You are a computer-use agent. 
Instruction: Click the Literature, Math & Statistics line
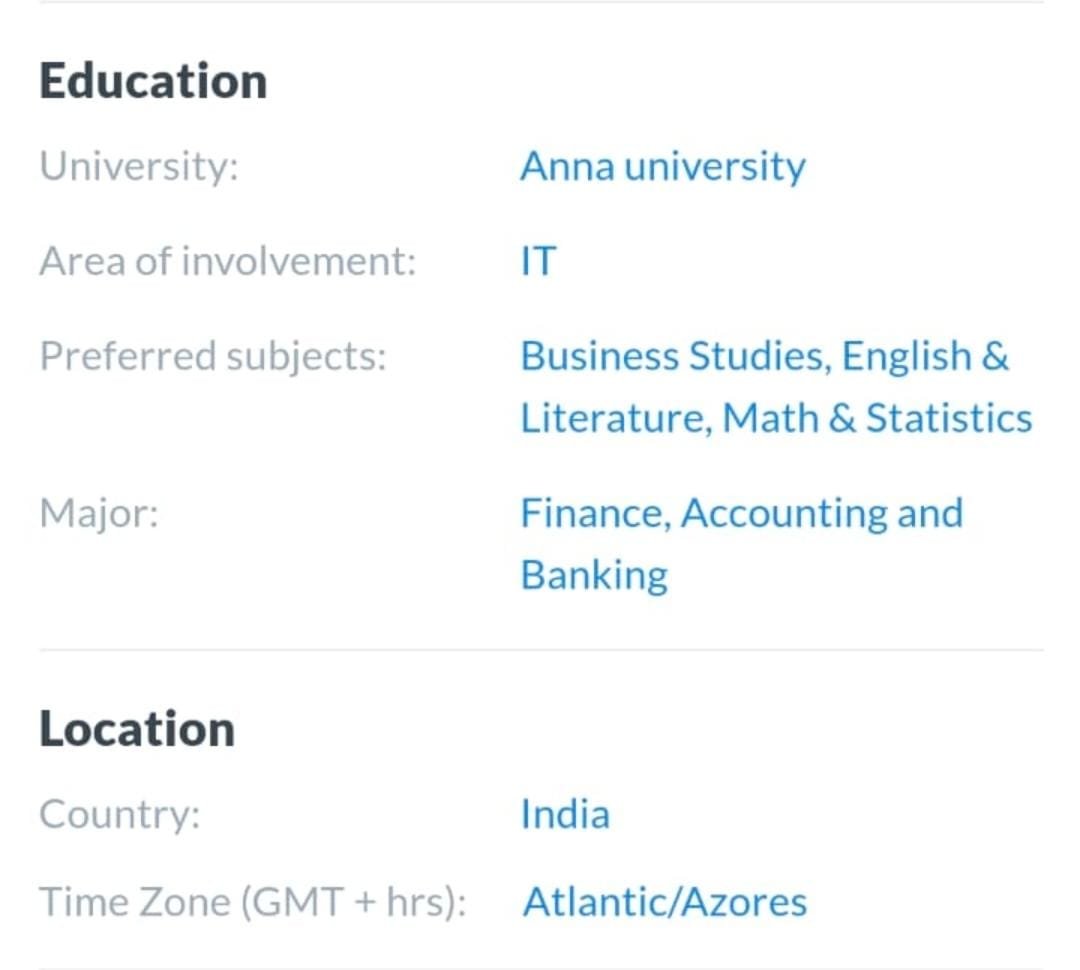(776, 419)
